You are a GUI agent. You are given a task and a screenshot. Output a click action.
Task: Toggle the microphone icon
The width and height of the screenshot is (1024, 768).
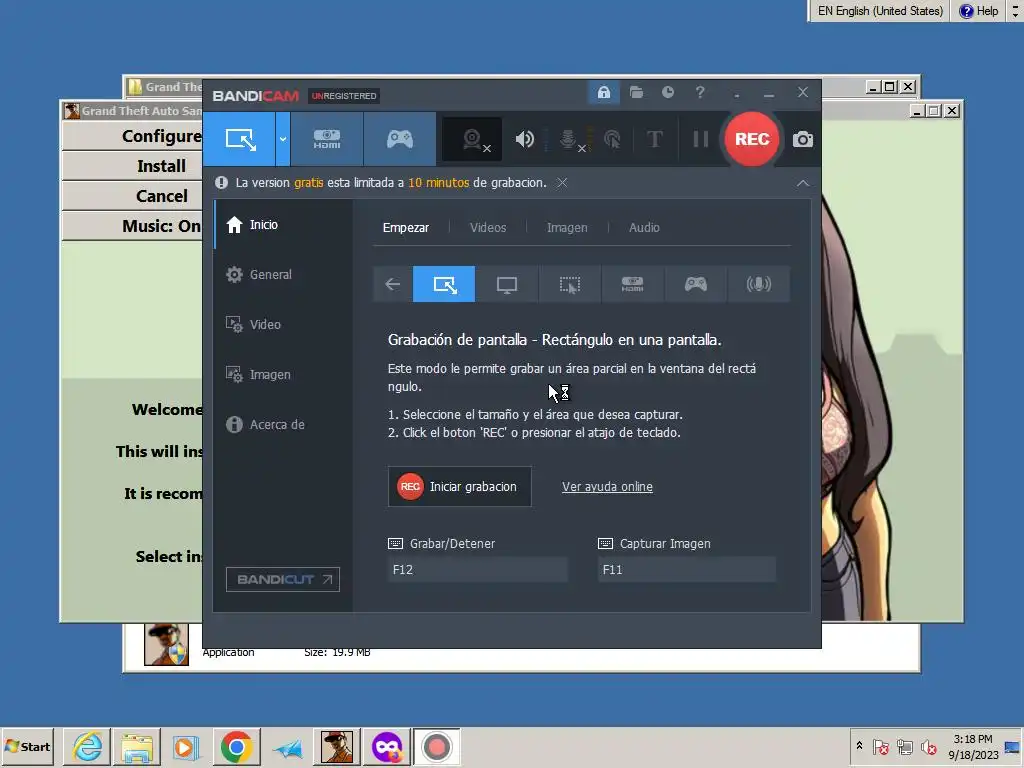569,139
